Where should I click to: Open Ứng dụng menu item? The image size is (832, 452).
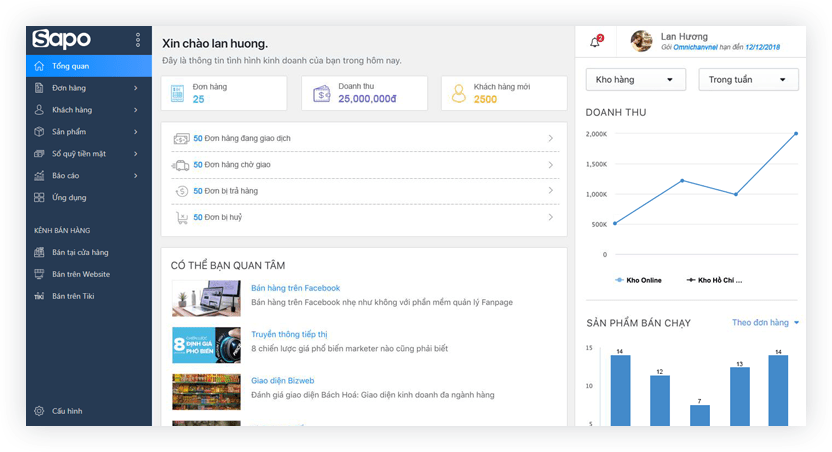[89, 197]
